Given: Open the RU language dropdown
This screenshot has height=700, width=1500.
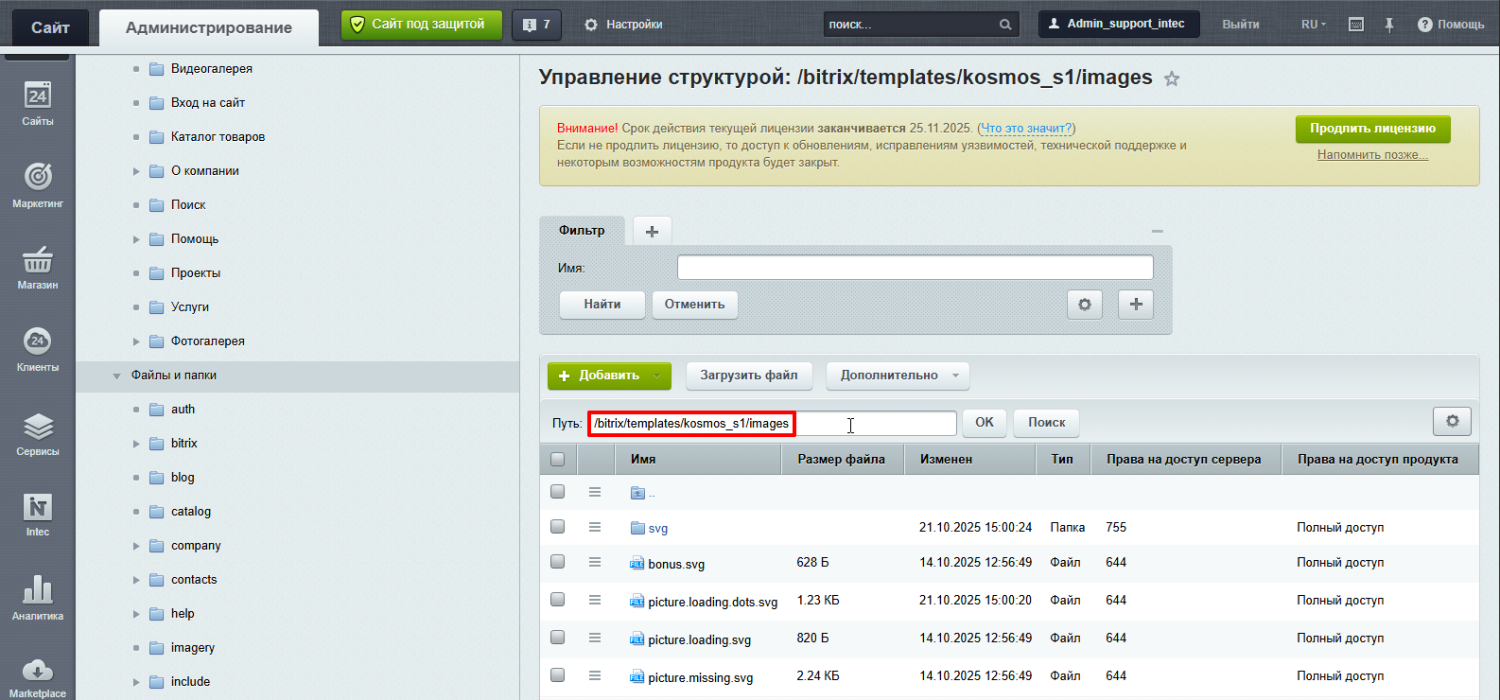Looking at the screenshot, I should pyautogui.click(x=1313, y=24).
